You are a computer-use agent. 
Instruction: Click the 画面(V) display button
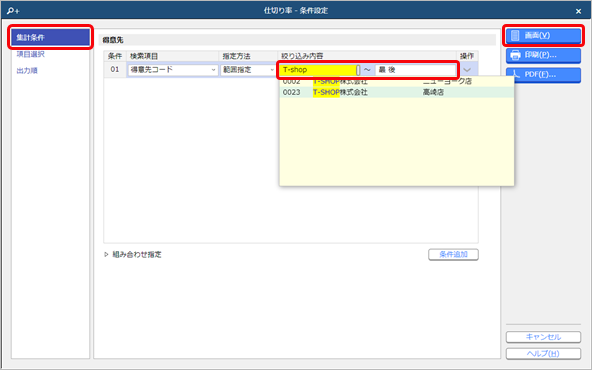tap(543, 35)
